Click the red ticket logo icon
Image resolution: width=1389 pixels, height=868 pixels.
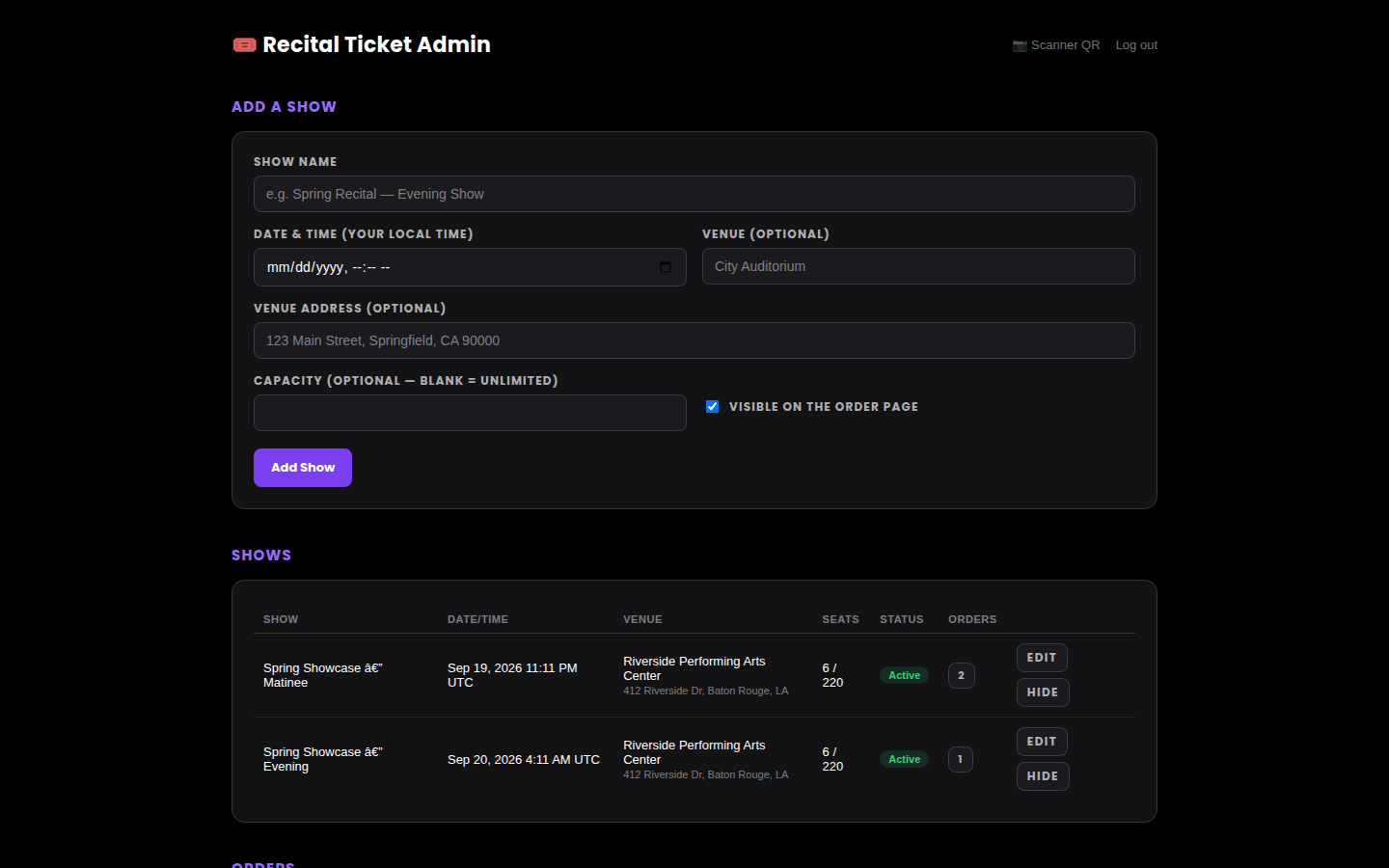pyautogui.click(x=244, y=44)
